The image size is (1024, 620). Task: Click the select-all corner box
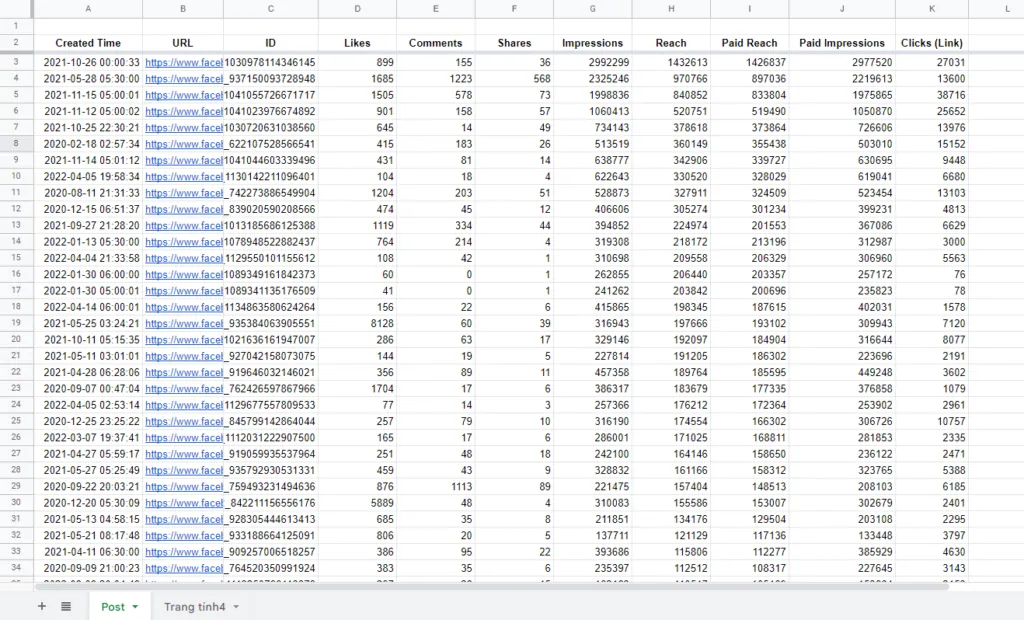coord(16,9)
